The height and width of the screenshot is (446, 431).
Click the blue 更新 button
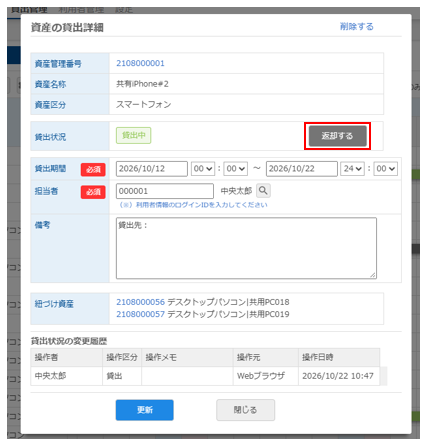point(145,410)
